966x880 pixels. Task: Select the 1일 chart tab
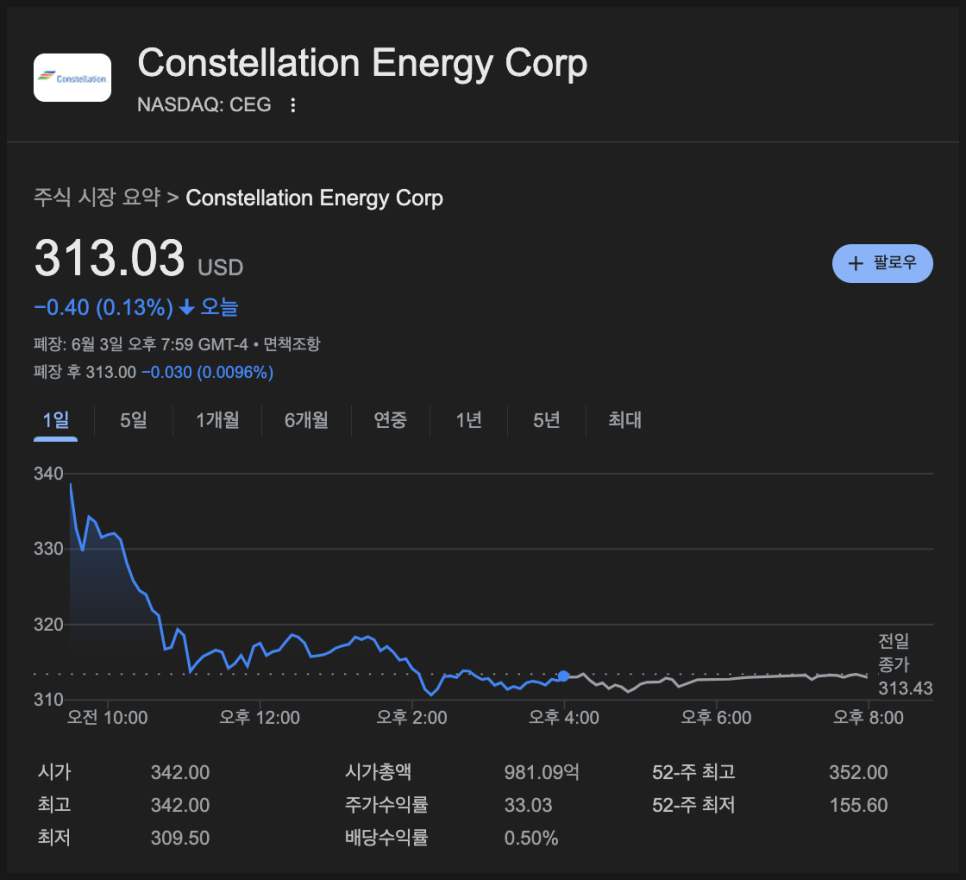point(55,420)
